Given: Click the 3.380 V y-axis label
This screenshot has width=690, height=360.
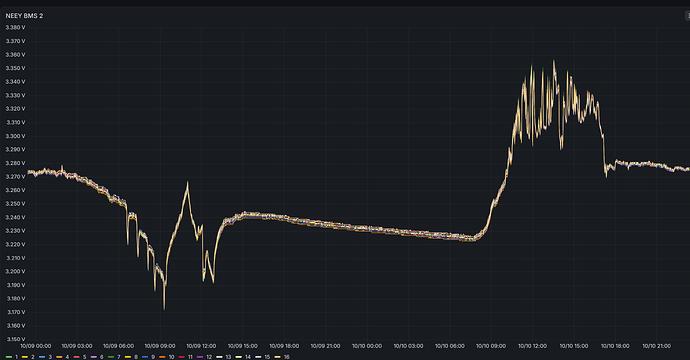Looking at the screenshot, I should 15,27.
